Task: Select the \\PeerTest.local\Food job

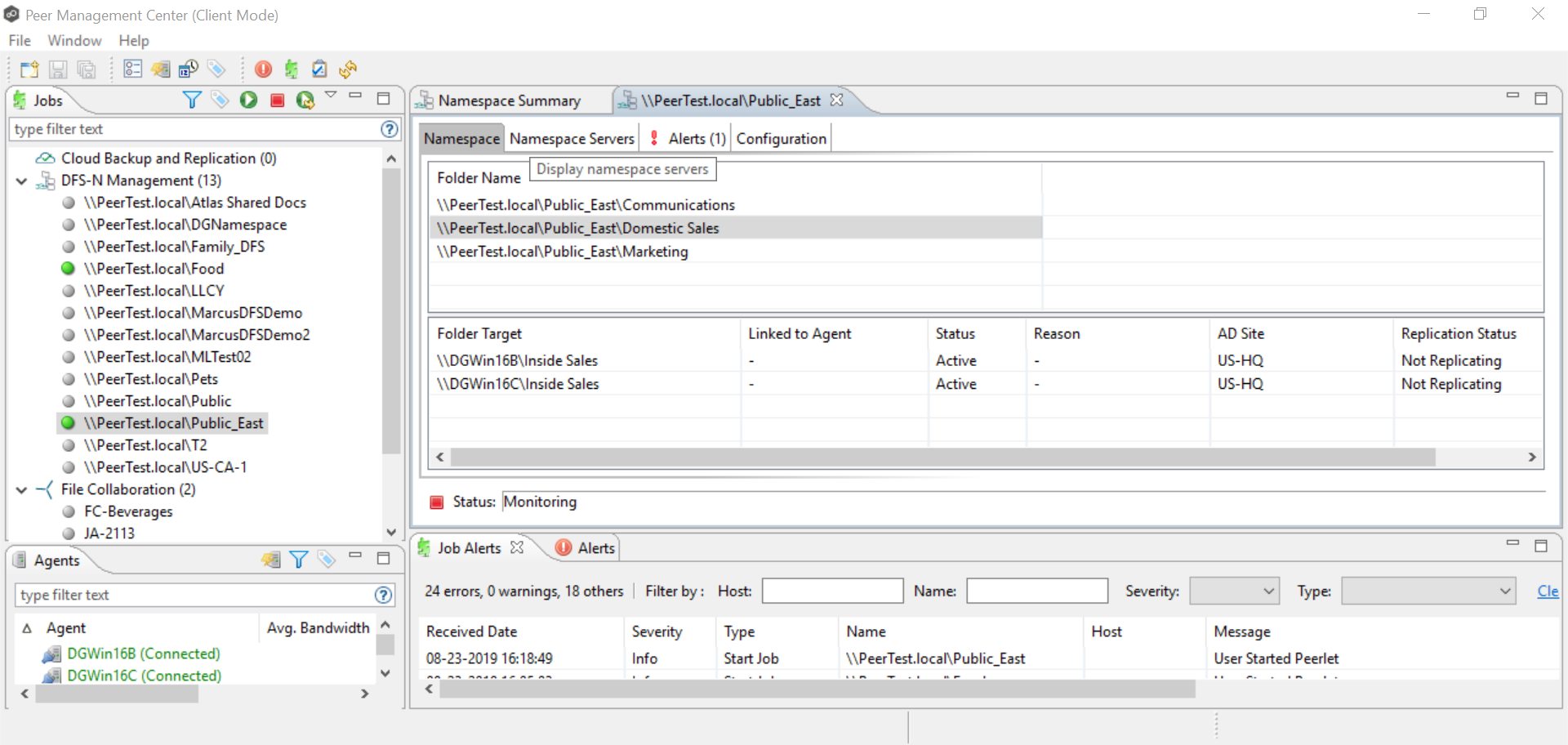Action: click(x=154, y=269)
